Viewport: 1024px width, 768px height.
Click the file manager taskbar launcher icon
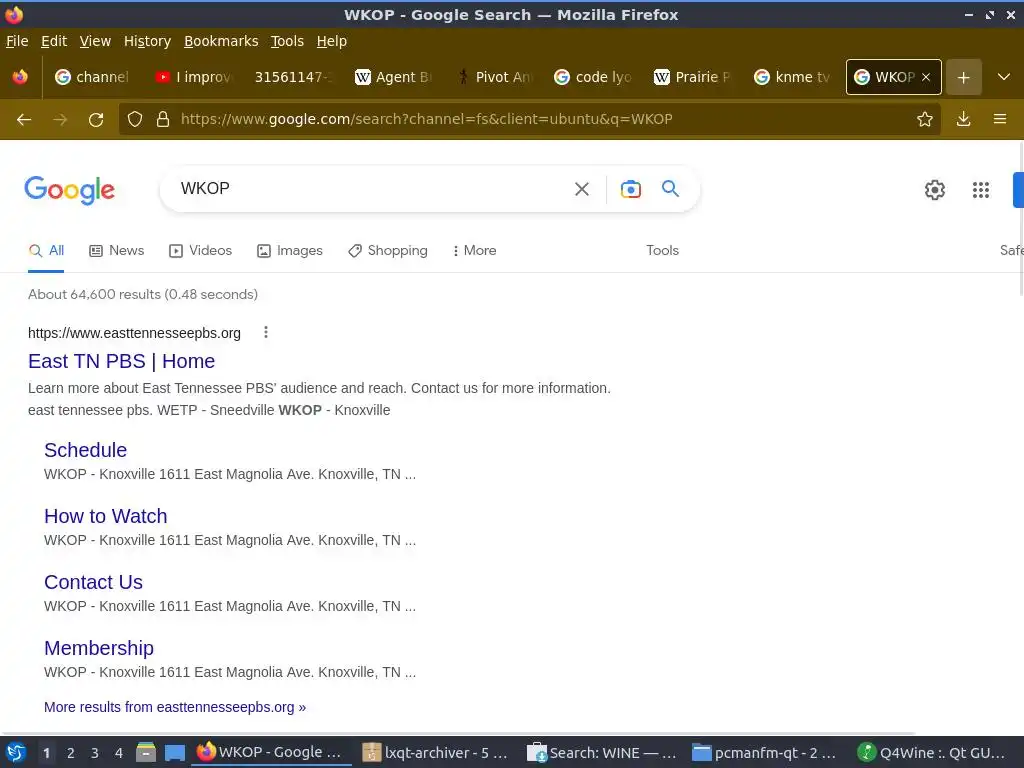pos(146,752)
